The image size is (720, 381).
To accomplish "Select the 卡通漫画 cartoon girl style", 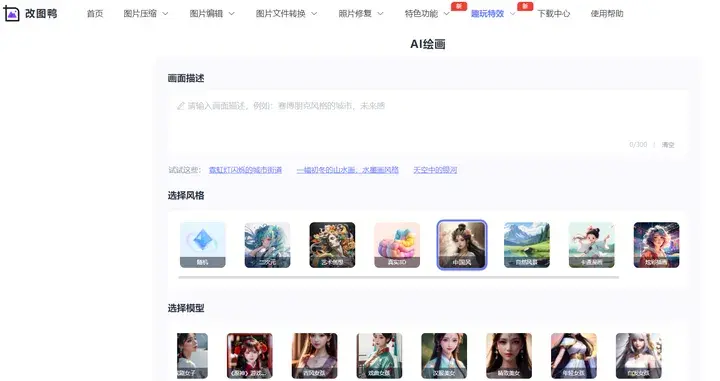I will click(591, 245).
